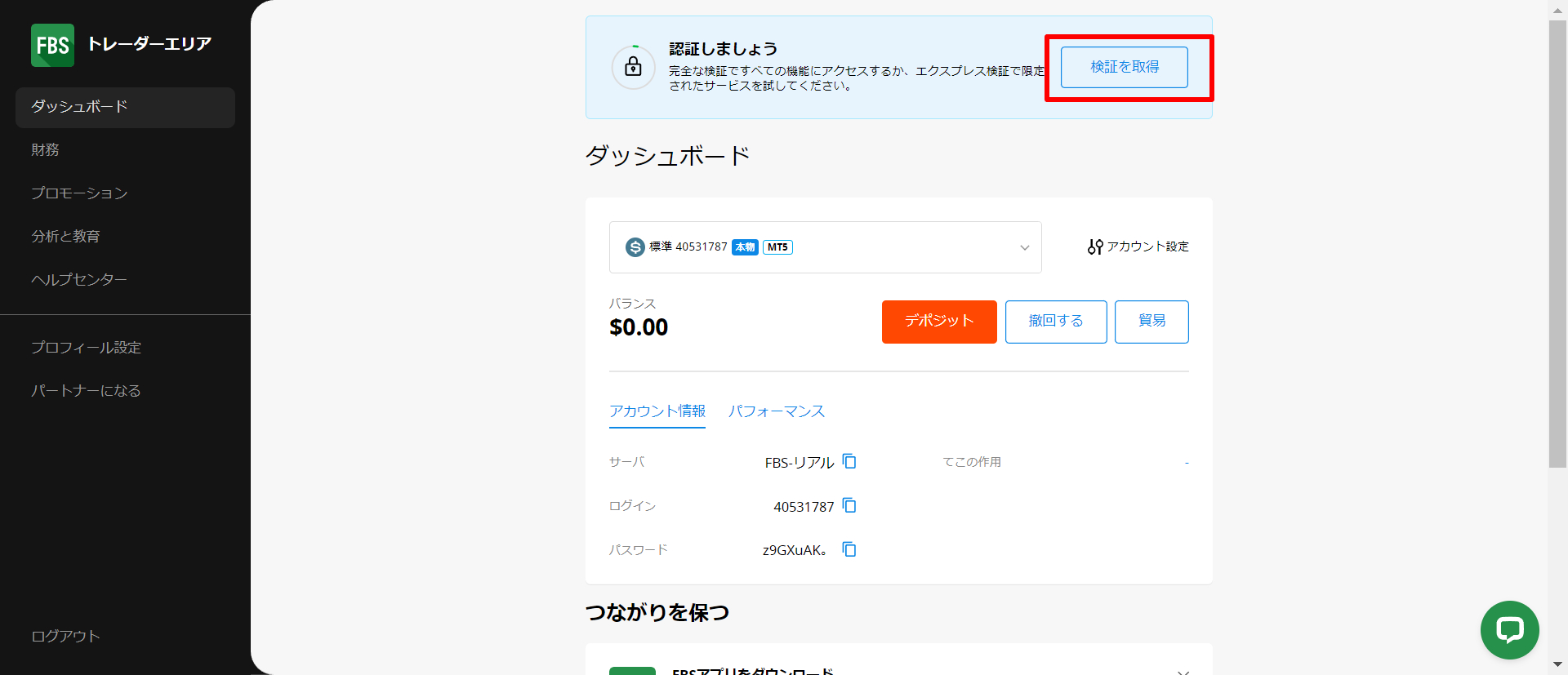Click the scrollbar down arrow
Screen dimensions: 1568x675
tap(1557, 664)
